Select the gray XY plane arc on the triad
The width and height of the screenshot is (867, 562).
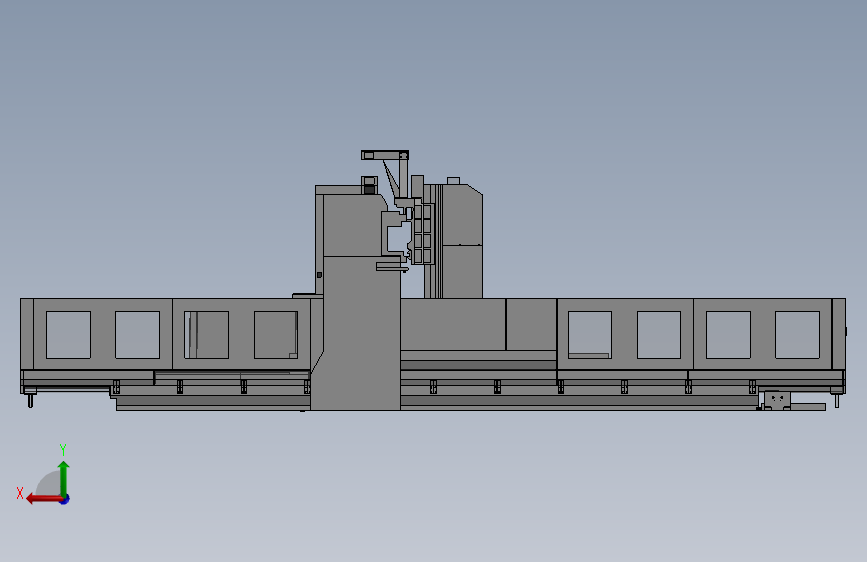point(49,484)
